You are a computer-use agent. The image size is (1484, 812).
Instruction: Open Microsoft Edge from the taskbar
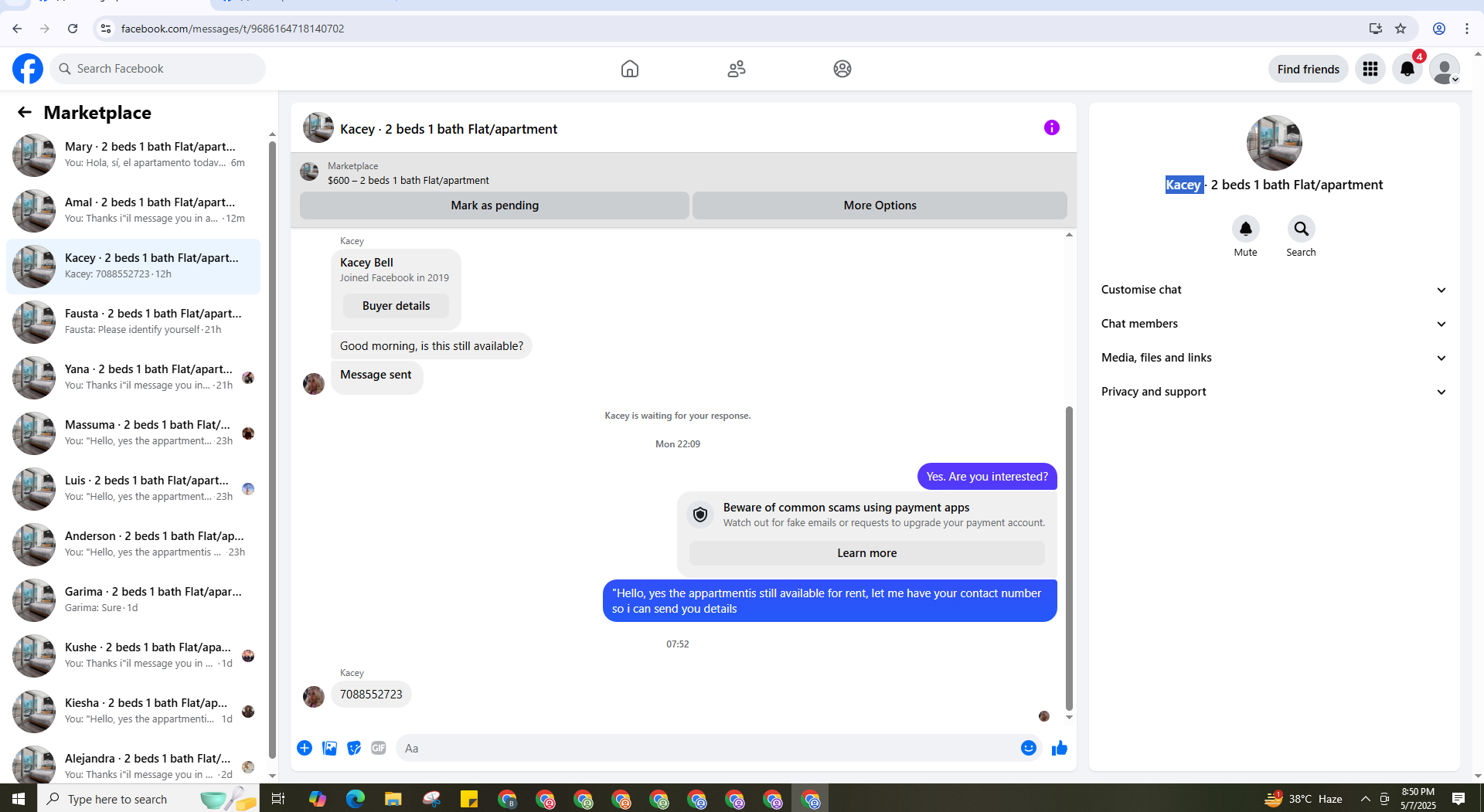click(x=356, y=799)
